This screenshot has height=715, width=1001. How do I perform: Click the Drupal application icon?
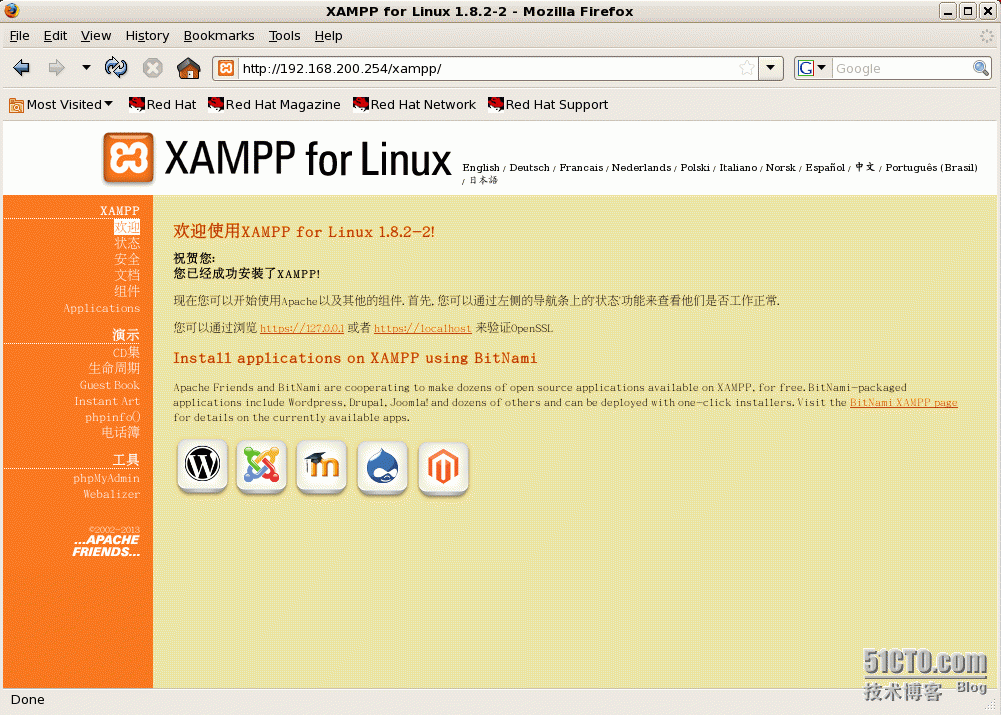(382, 468)
